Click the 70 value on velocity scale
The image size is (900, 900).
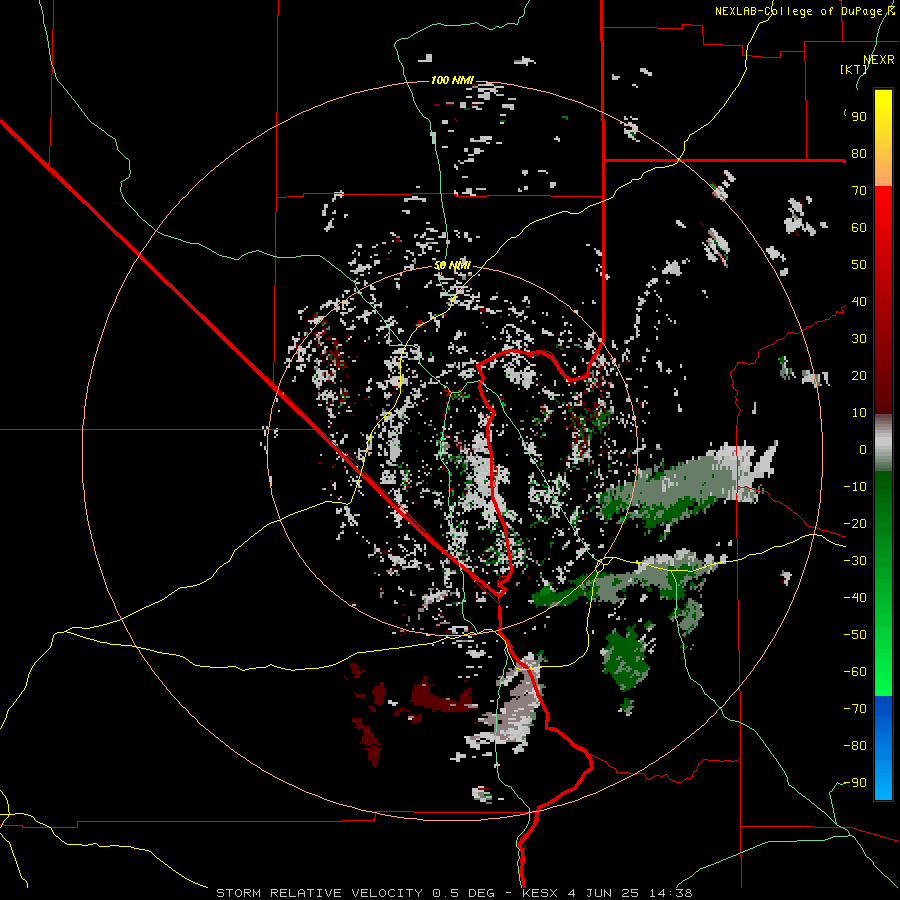859,191
